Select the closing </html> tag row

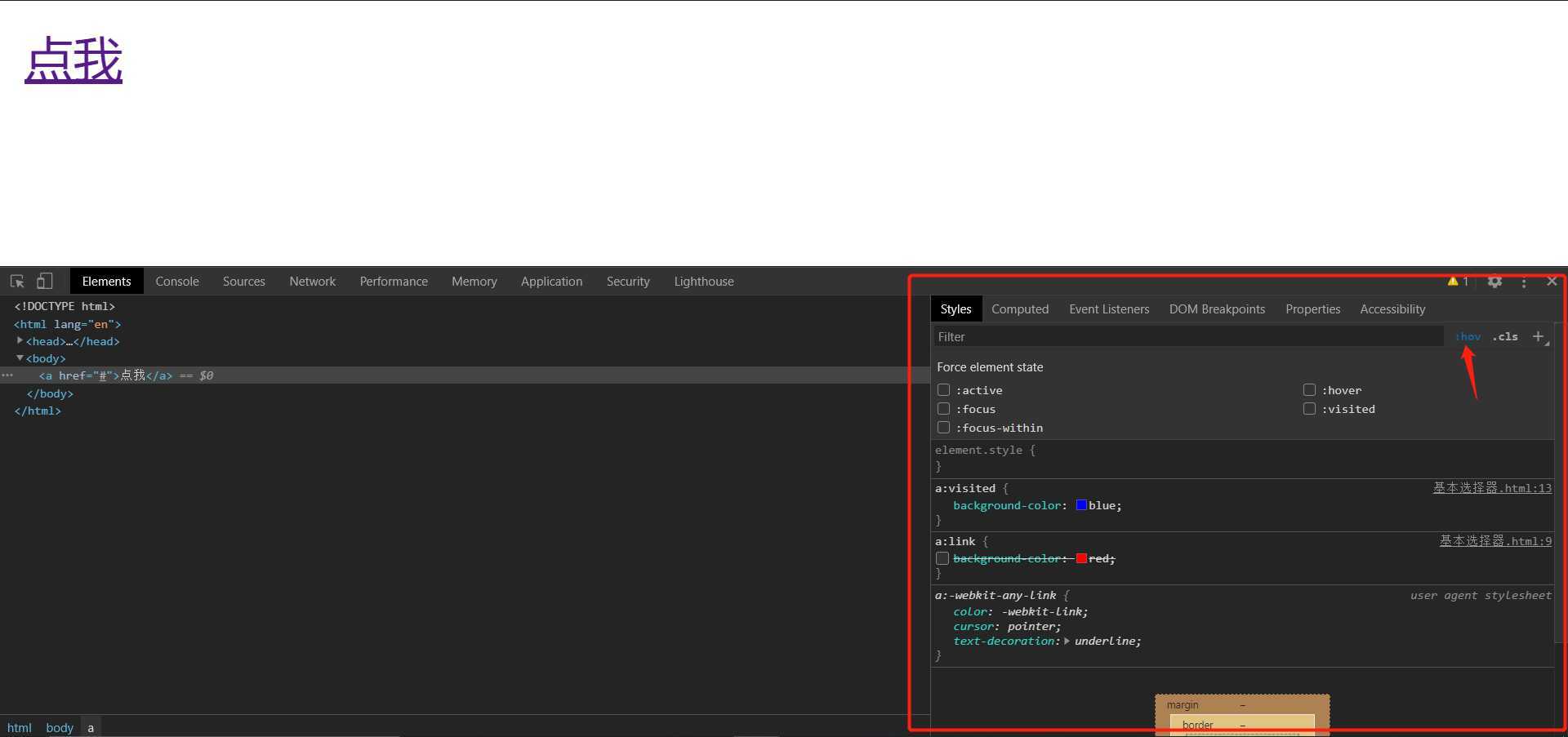[38, 411]
